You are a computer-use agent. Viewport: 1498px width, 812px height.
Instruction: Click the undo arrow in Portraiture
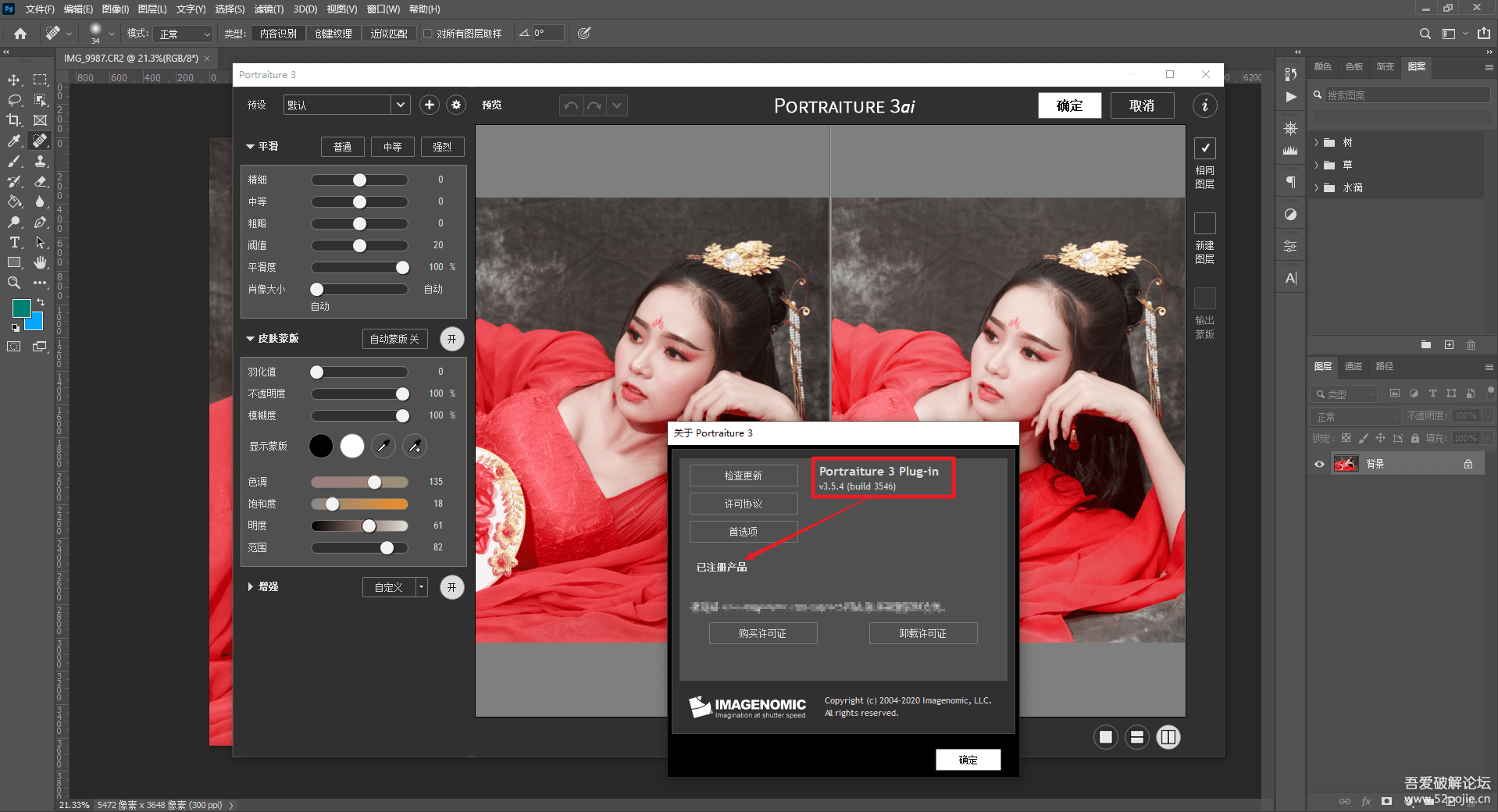point(571,105)
